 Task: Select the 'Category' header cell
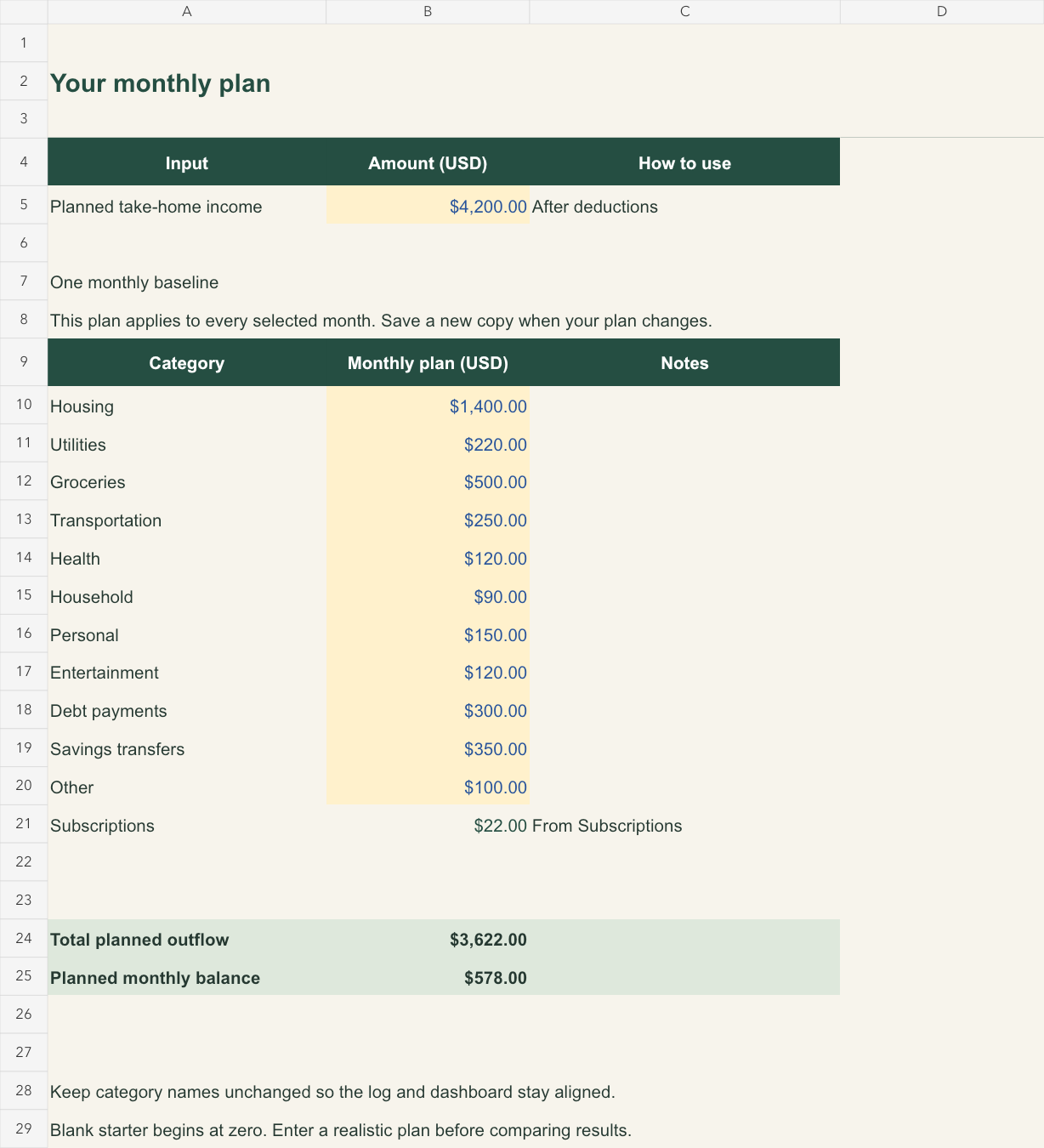point(187,362)
